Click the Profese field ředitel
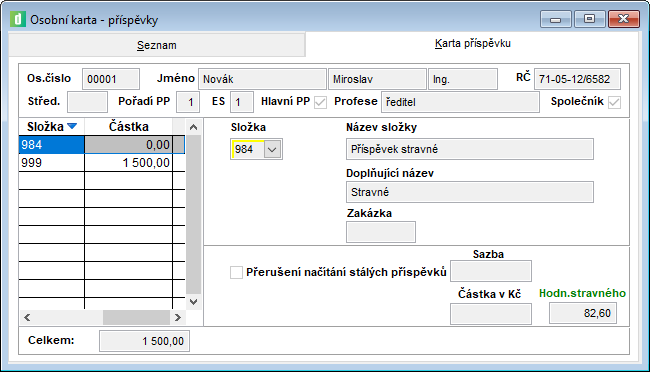This screenshot has width=650, height=372. point(460,102)
